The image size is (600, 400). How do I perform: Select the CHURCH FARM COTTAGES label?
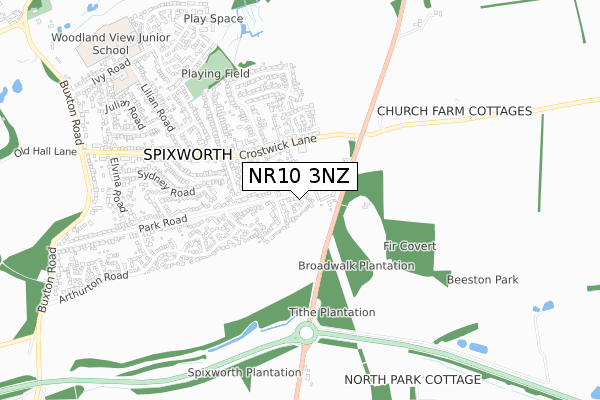point(455,111)
